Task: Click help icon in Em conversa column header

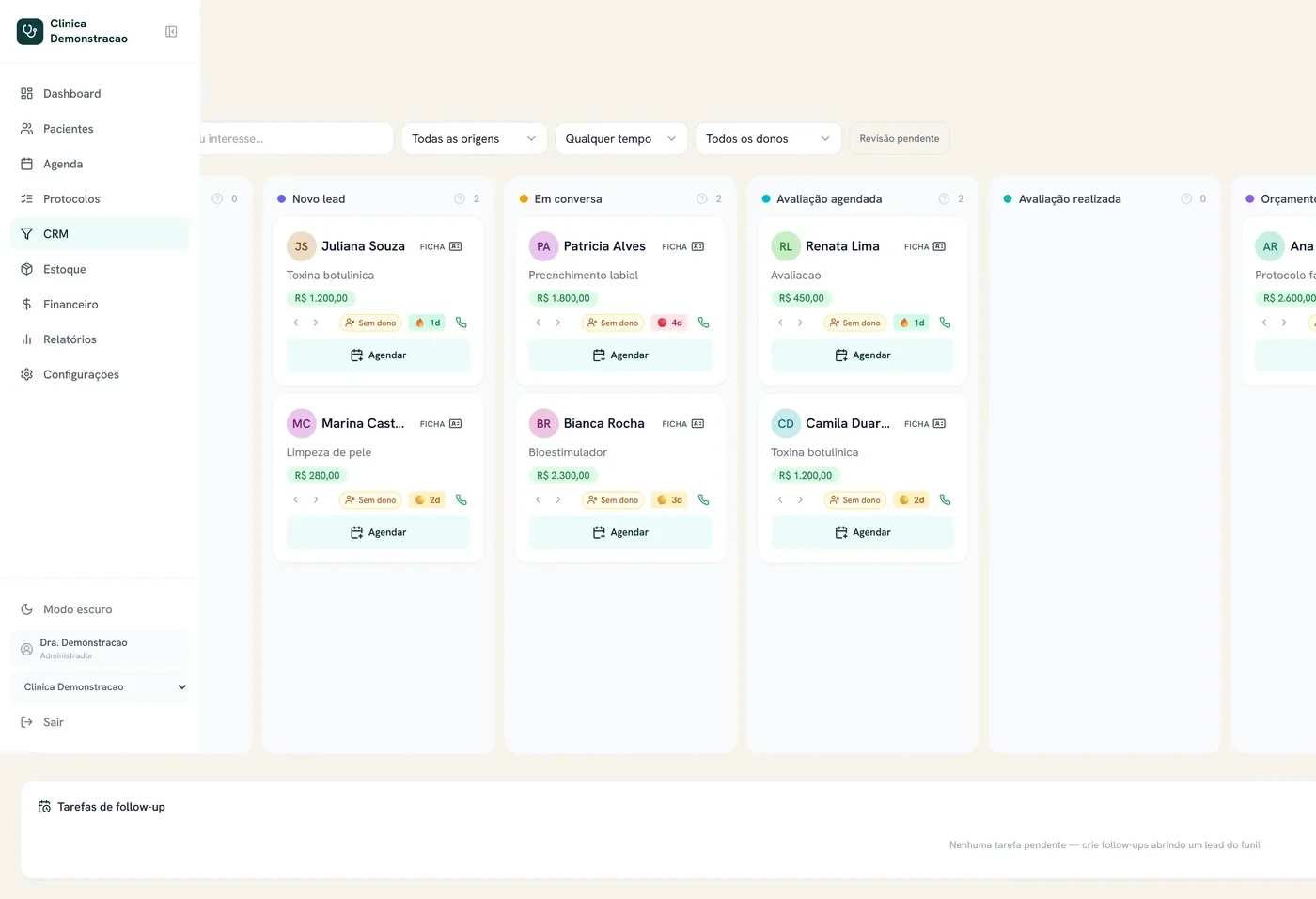Action: tap(702, 199)
